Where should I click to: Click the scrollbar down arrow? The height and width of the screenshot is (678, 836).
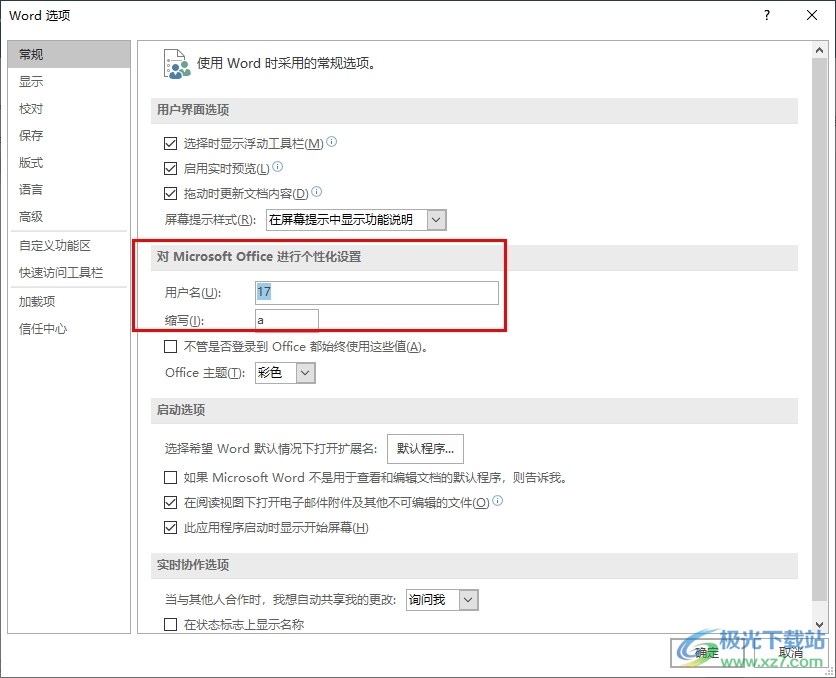click(819, 624)
